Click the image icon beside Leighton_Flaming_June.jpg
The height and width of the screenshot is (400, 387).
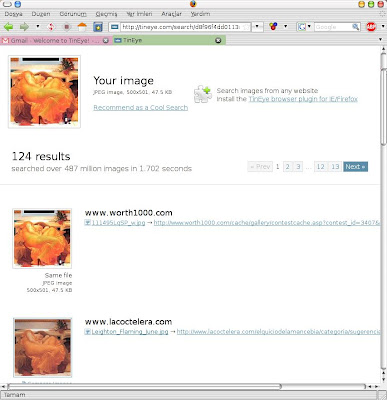coord(87,332)
